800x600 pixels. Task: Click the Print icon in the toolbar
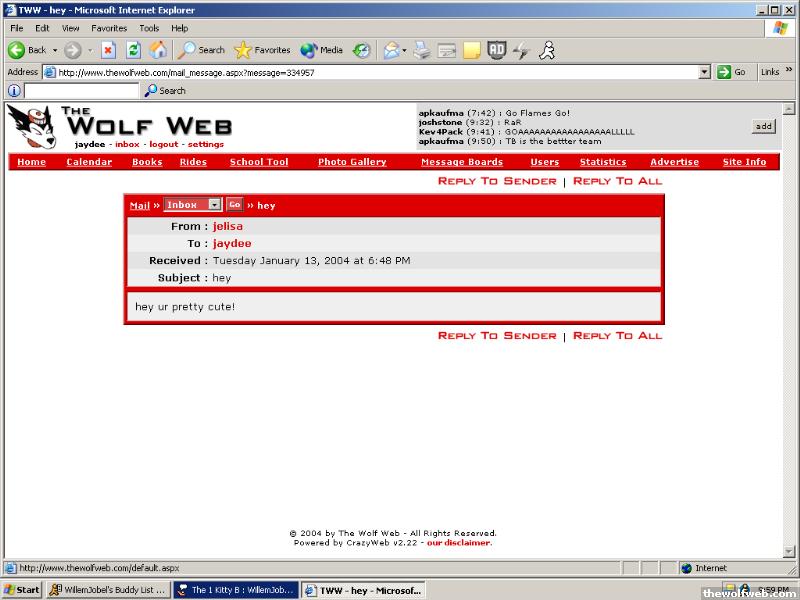(x=422, y=50)
